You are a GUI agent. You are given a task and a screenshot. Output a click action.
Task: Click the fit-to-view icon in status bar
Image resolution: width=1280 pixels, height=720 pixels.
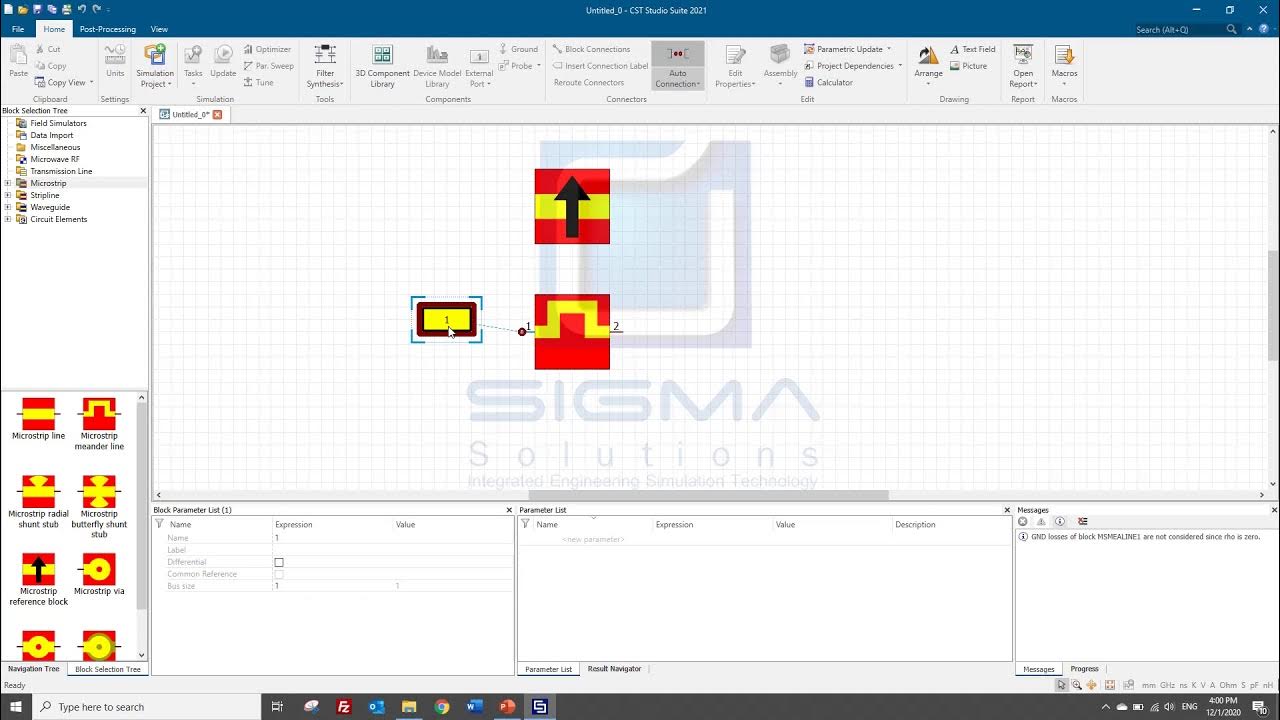tap(1110, 685)
